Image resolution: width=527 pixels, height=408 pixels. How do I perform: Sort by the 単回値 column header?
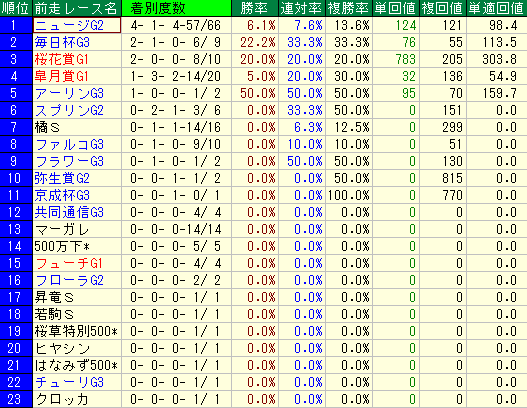coord(396,8)
